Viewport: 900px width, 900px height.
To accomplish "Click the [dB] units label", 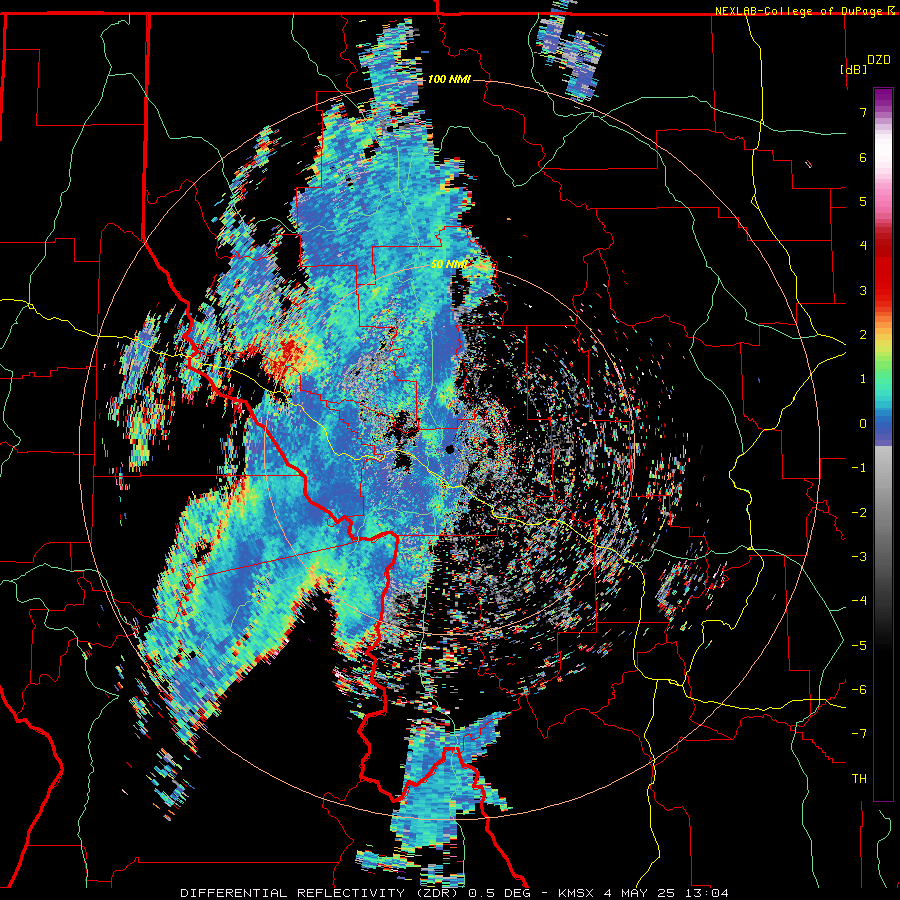I will coord(853,69).
